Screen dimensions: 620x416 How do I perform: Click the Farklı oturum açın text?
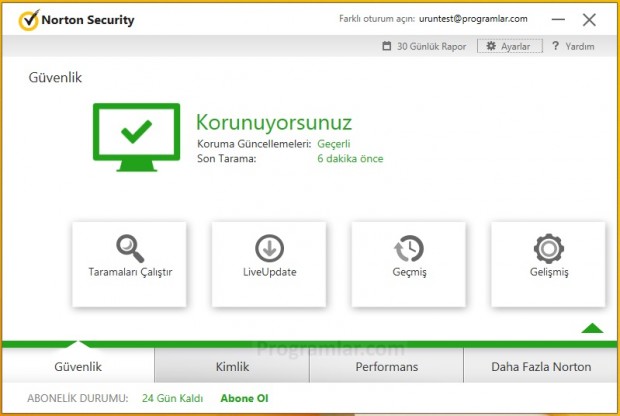377,19
